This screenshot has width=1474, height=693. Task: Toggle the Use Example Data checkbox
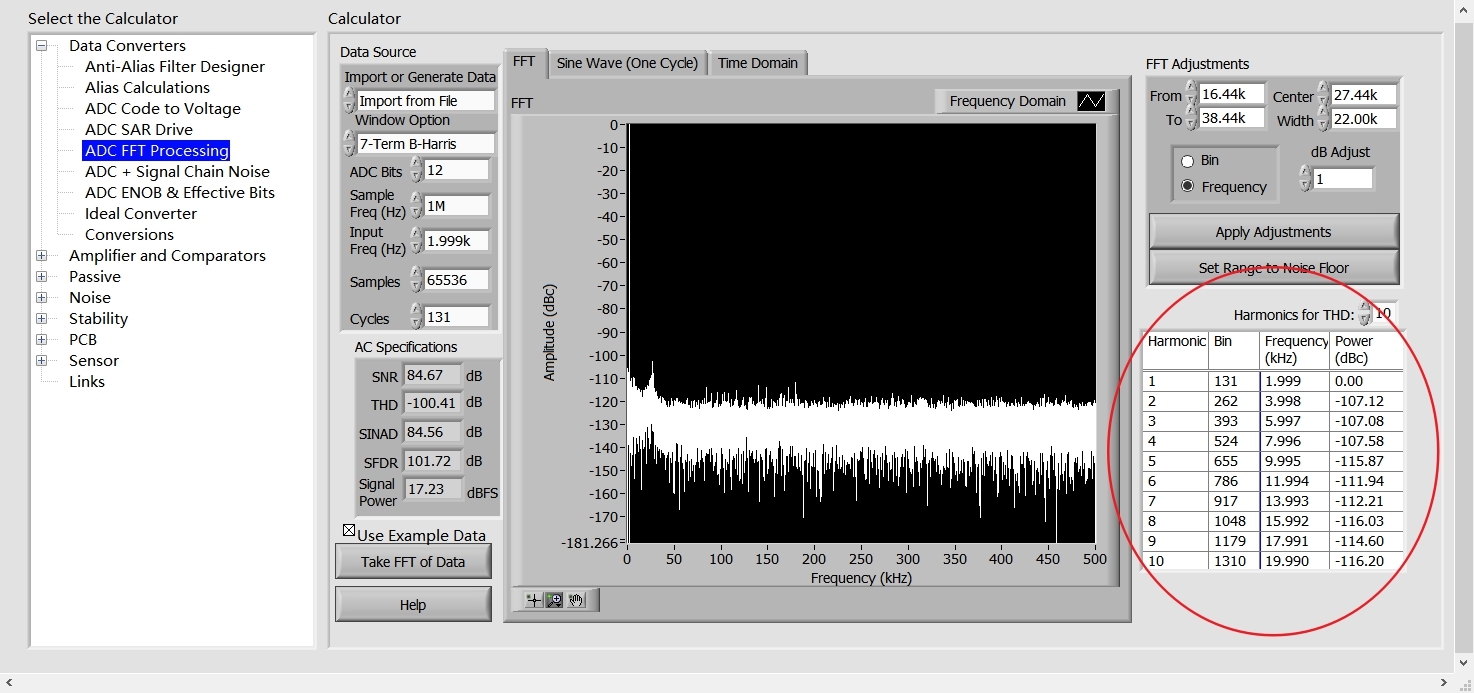pyautogui.click(x=349, y=531)
